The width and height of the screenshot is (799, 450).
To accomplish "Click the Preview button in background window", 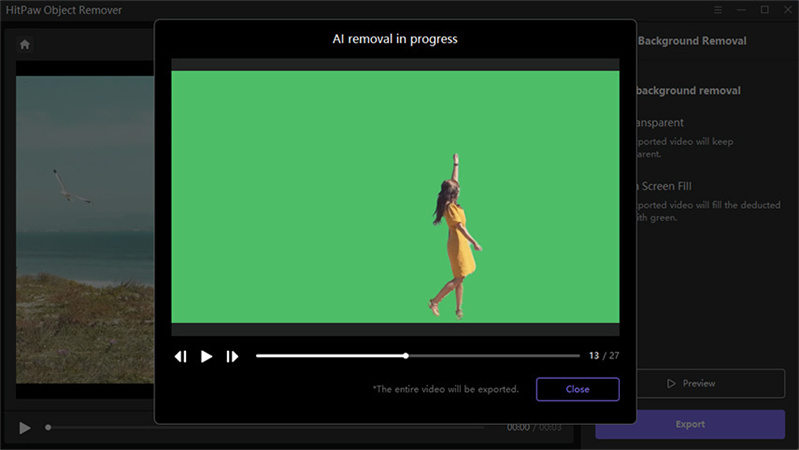I will point(710,383).
